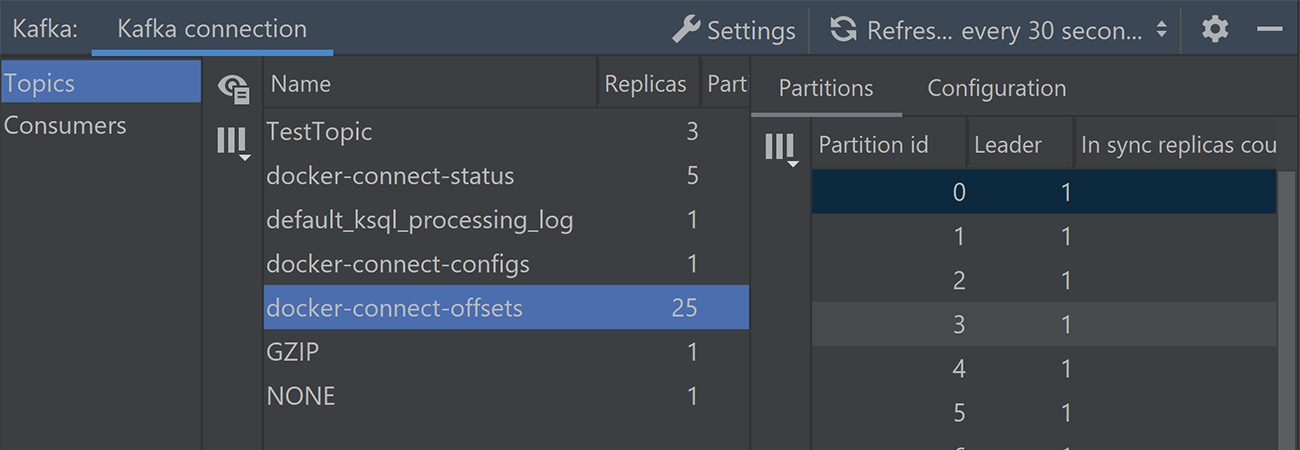Switch to the Configuration tab
This screenshot has width=1300, height=450.
coord(997,88)
